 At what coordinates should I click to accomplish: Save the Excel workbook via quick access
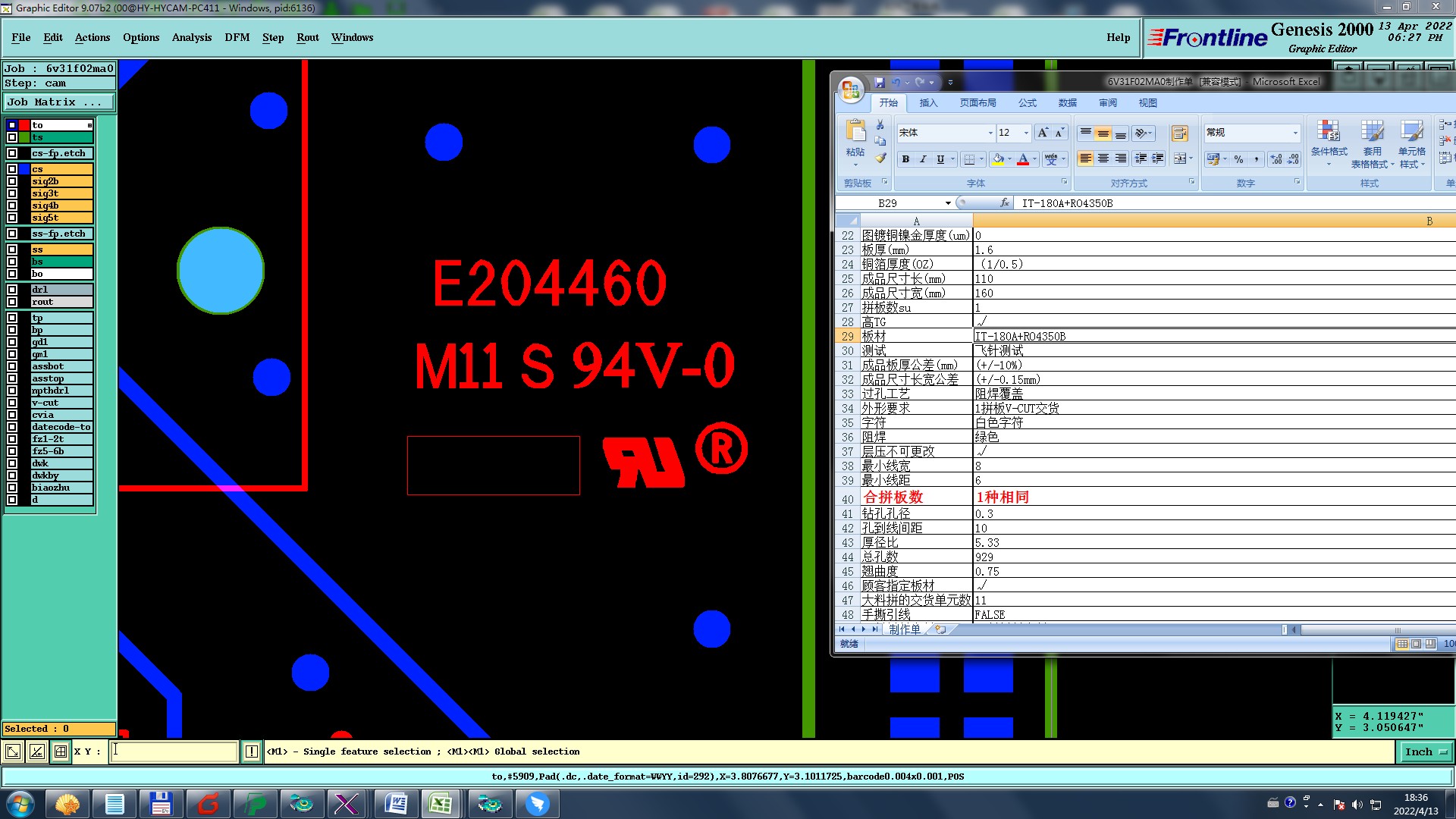tap(880, 82)
